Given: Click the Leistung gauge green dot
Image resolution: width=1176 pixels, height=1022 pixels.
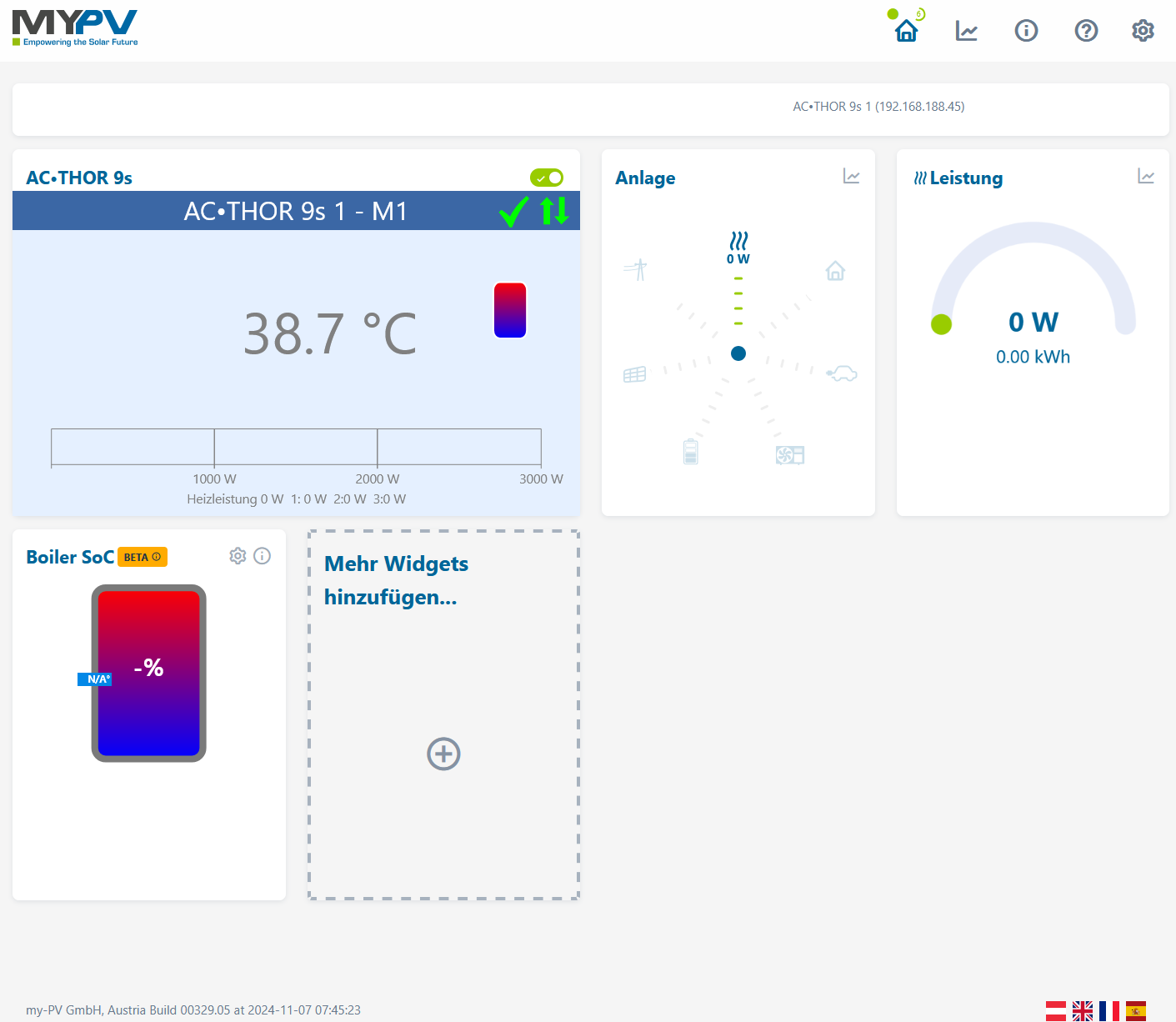Looking at the screenshot, I should point(942,324).
